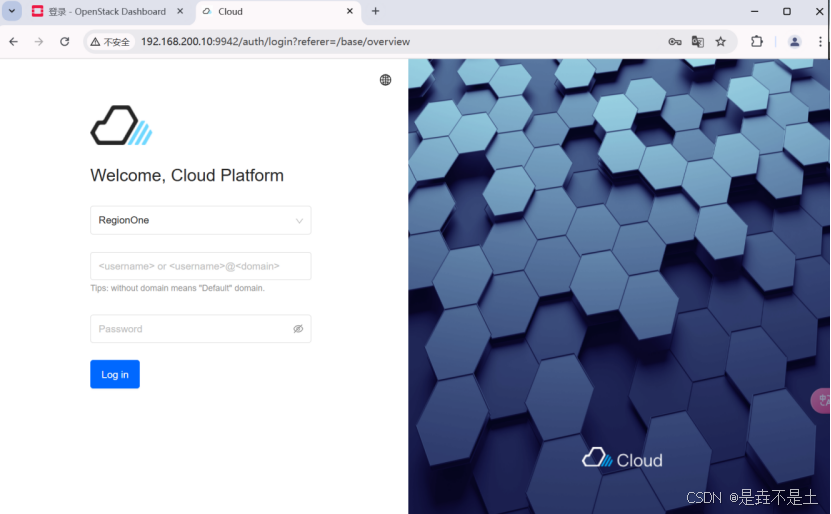This screenshot has height=514, width=831.
Task: Bookmark this page with star icon
Action: (721, 41)
